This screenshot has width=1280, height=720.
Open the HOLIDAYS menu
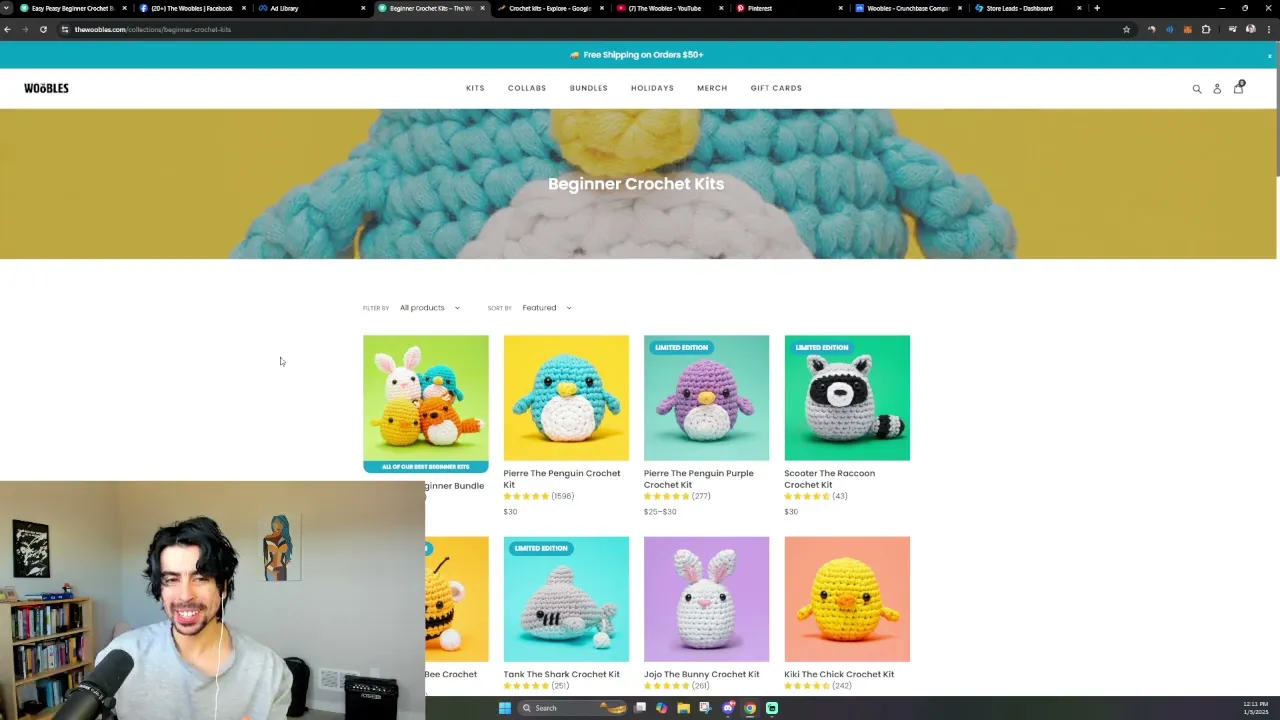(x=652, y=88)
